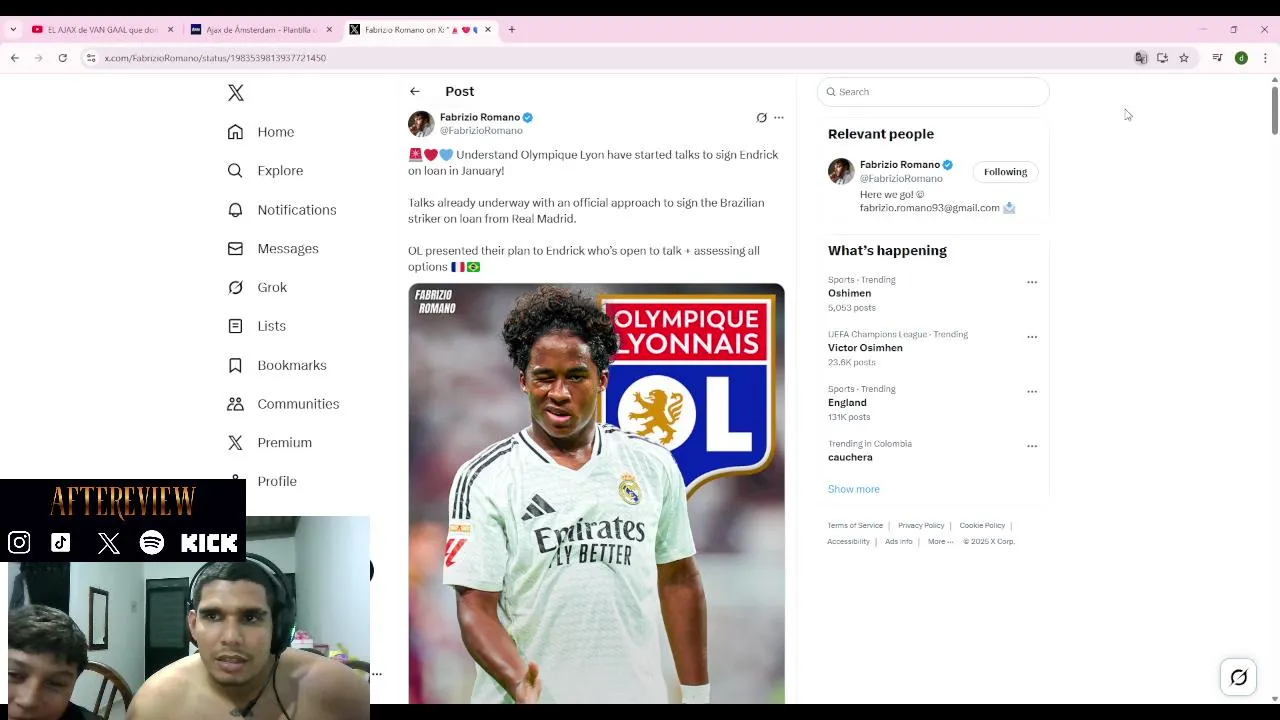Open the tab search dropdown arrow
The height and width of the screenshot is (720, 1280).
coord(13,30)
